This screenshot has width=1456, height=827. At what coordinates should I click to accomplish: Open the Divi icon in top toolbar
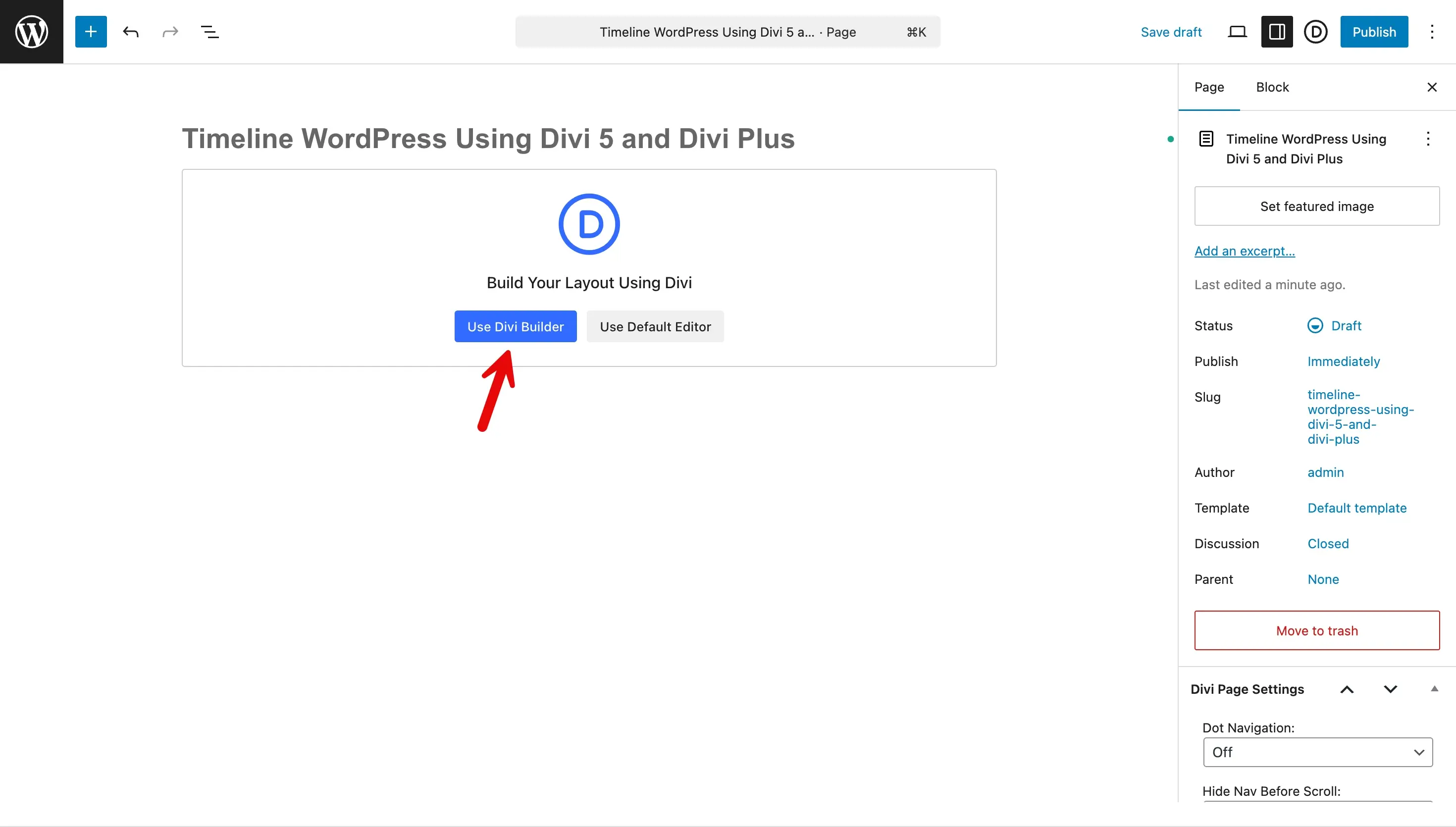pyautogui.click(x=1316, y=32)
